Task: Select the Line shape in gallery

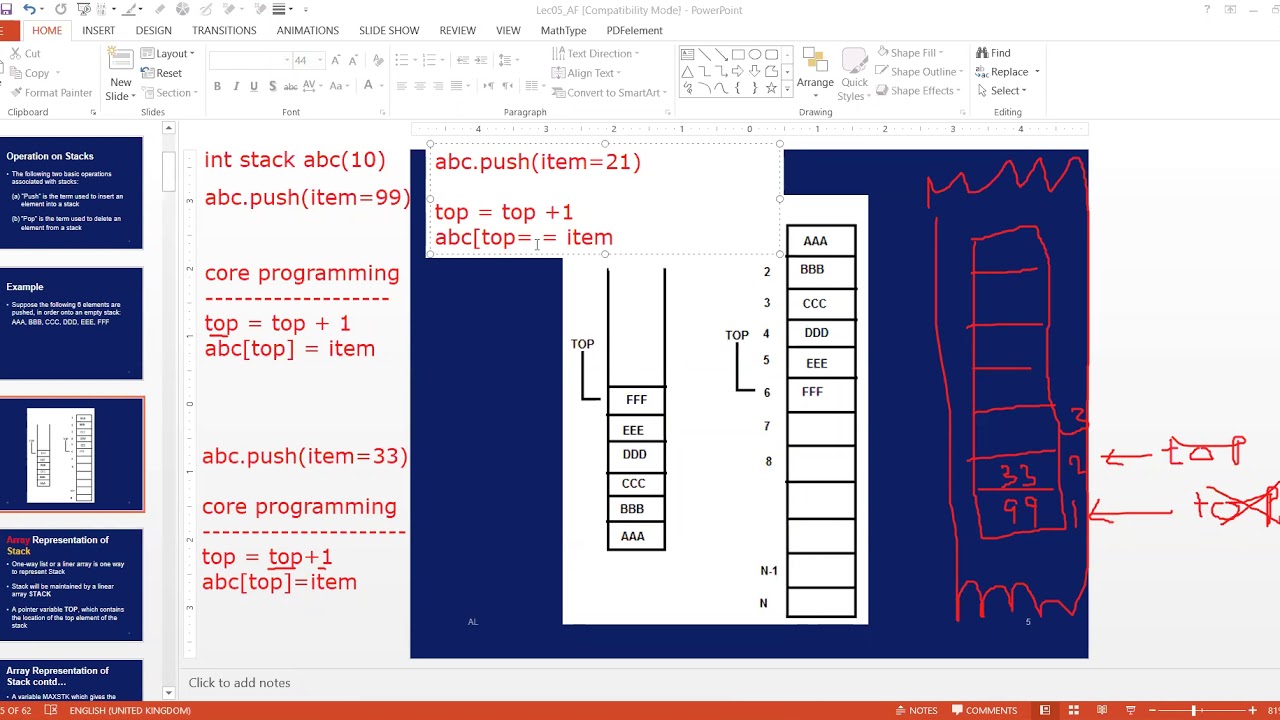Action: tap(704, 55)
